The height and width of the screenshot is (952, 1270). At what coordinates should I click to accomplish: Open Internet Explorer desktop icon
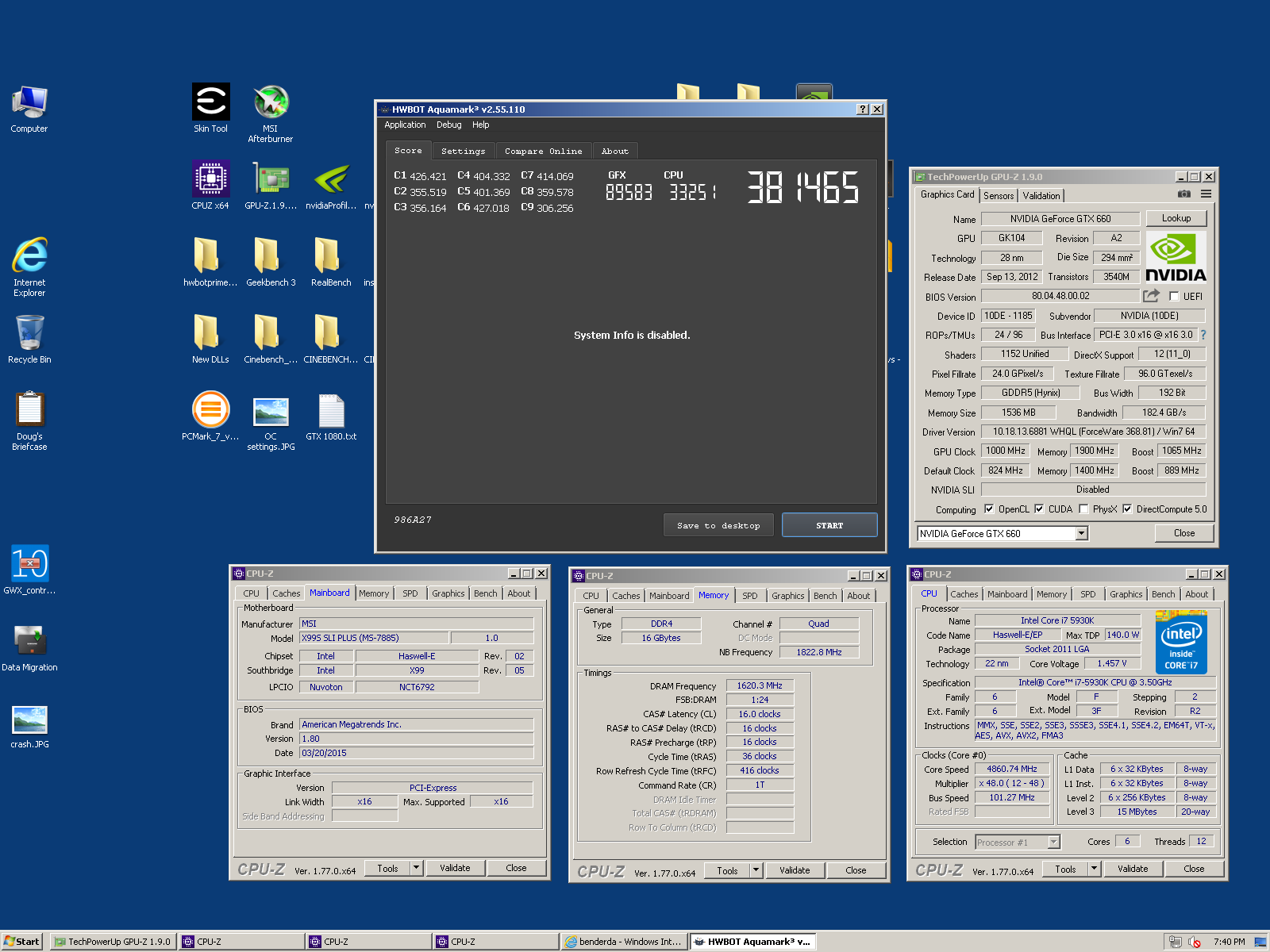(29, 267)
